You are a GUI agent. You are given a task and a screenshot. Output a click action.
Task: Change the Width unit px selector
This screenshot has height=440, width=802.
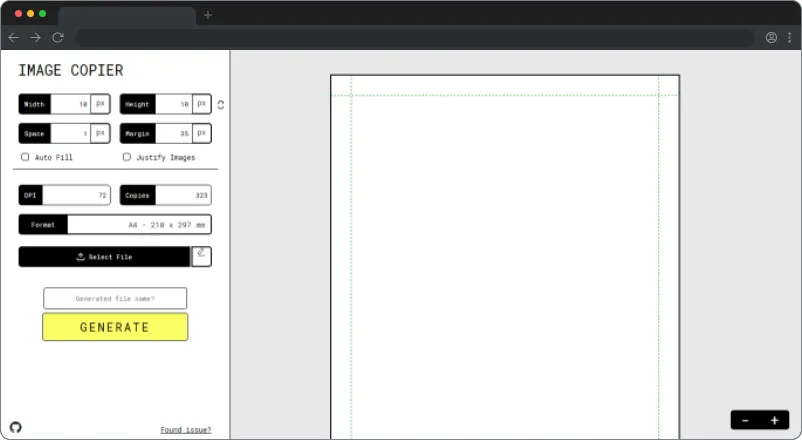100,104
